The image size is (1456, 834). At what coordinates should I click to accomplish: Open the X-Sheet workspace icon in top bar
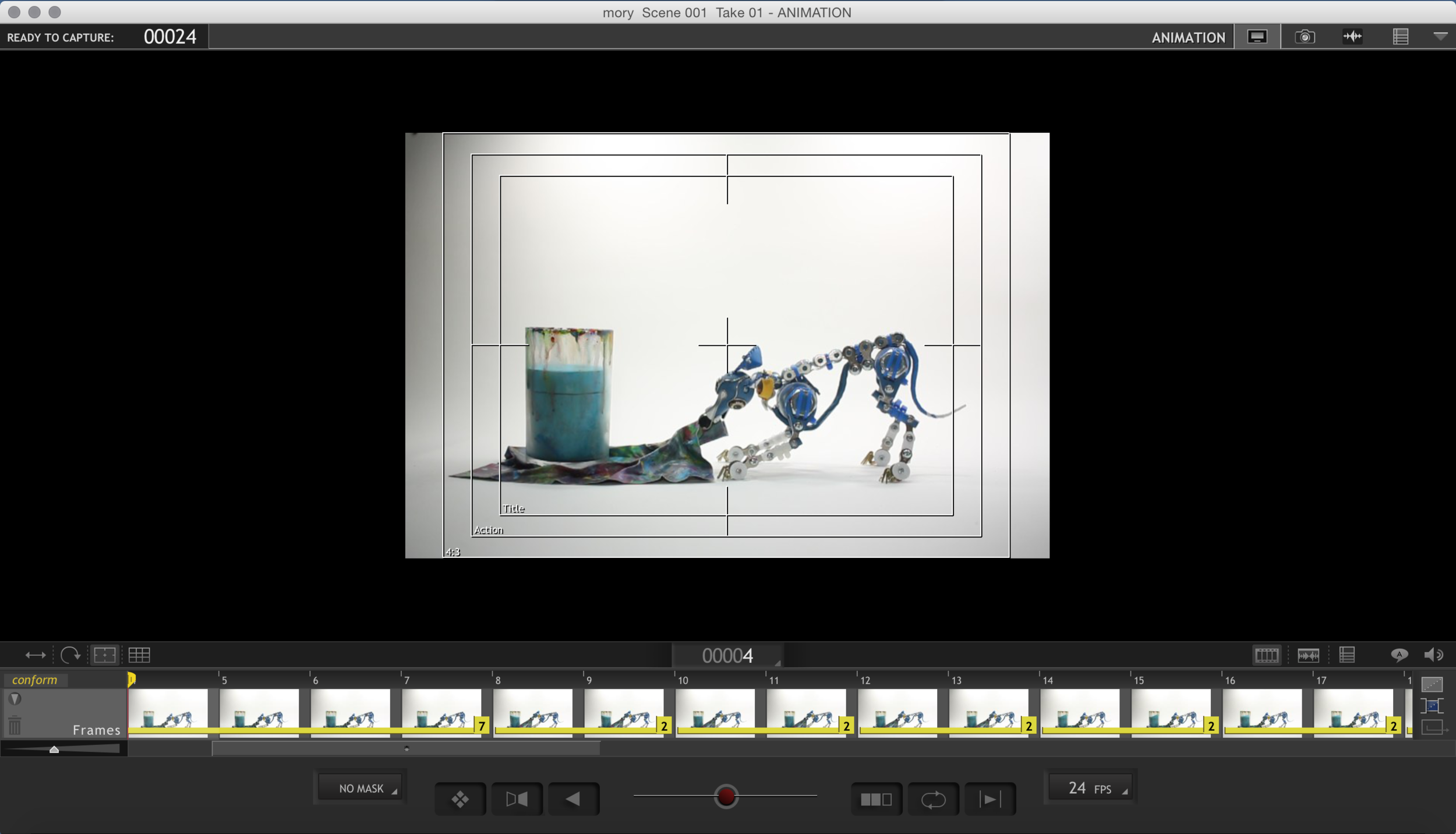pos(1400,37)
